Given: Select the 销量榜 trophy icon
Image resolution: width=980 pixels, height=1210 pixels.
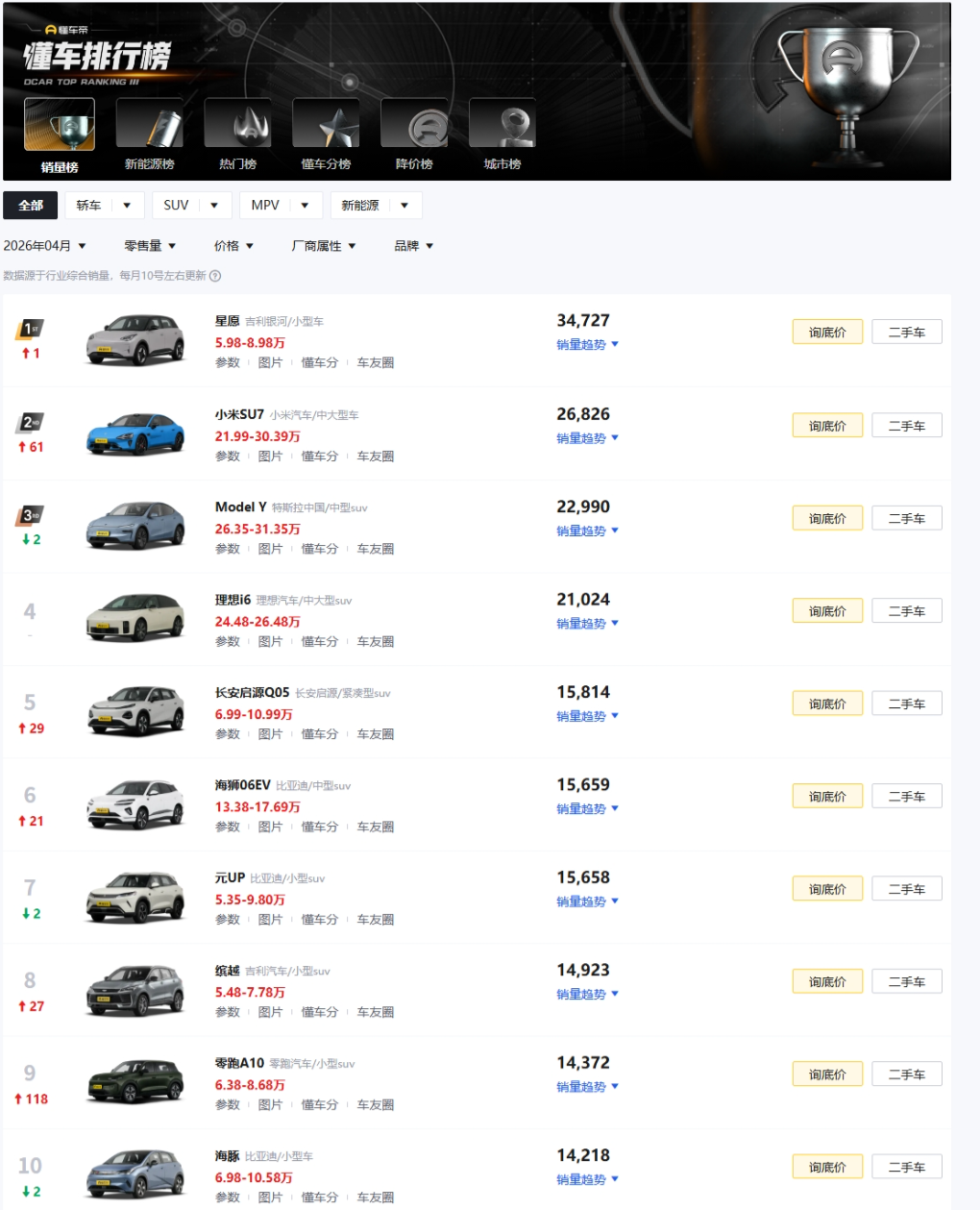Looking at the screenshot, I should 60,124.
